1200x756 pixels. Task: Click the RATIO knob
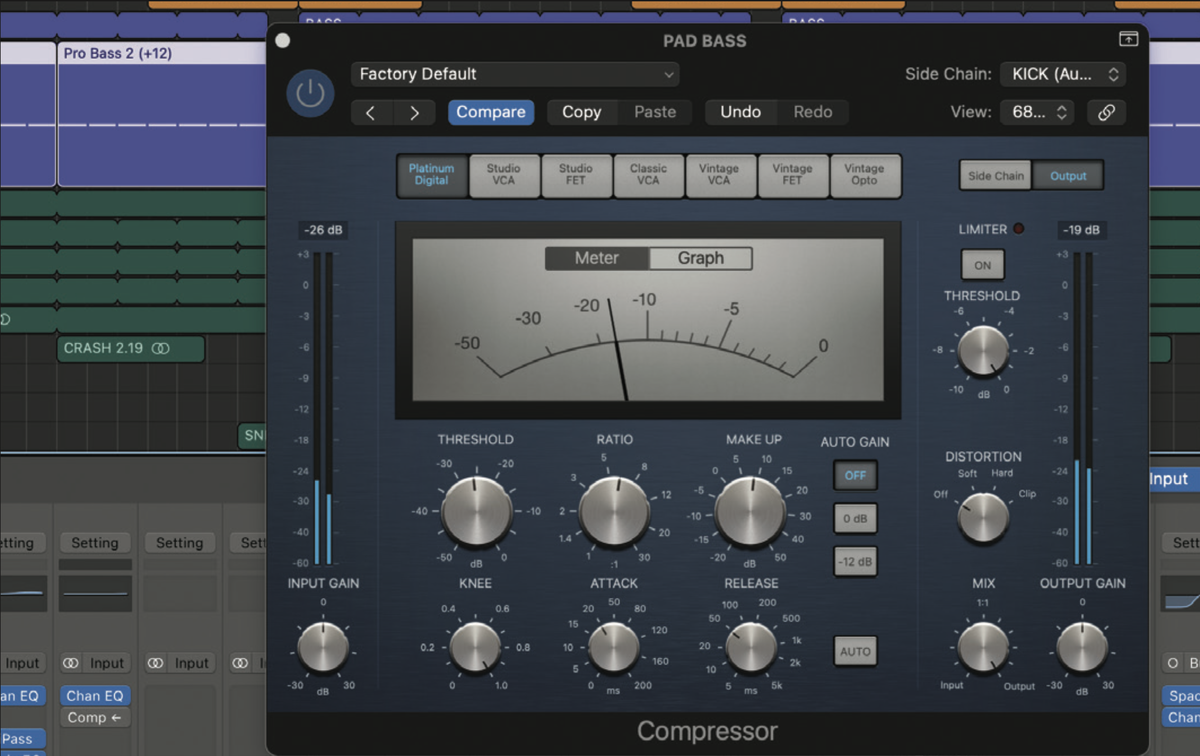tap(614, 511)
